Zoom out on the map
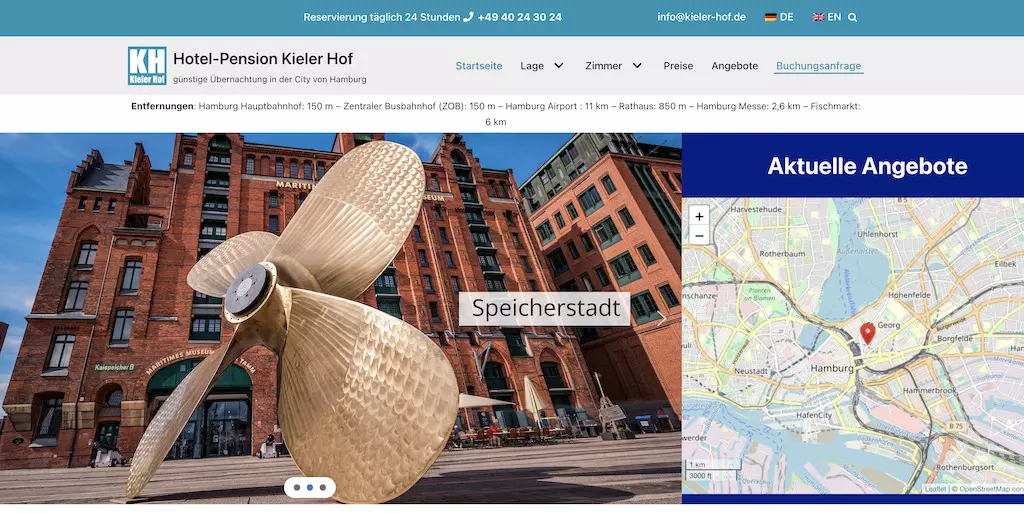 coord(699,235)
